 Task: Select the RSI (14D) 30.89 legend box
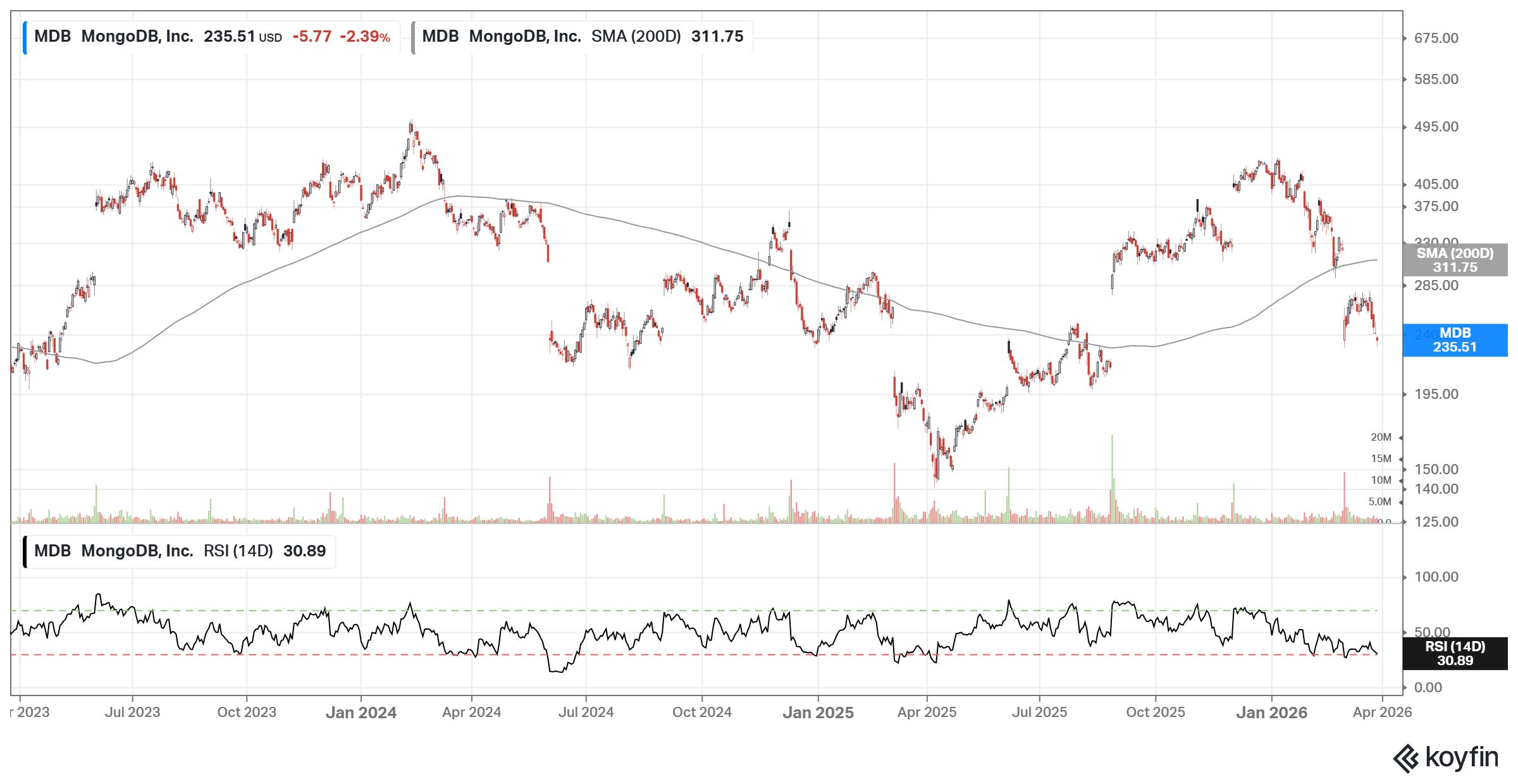click(180, 552)
